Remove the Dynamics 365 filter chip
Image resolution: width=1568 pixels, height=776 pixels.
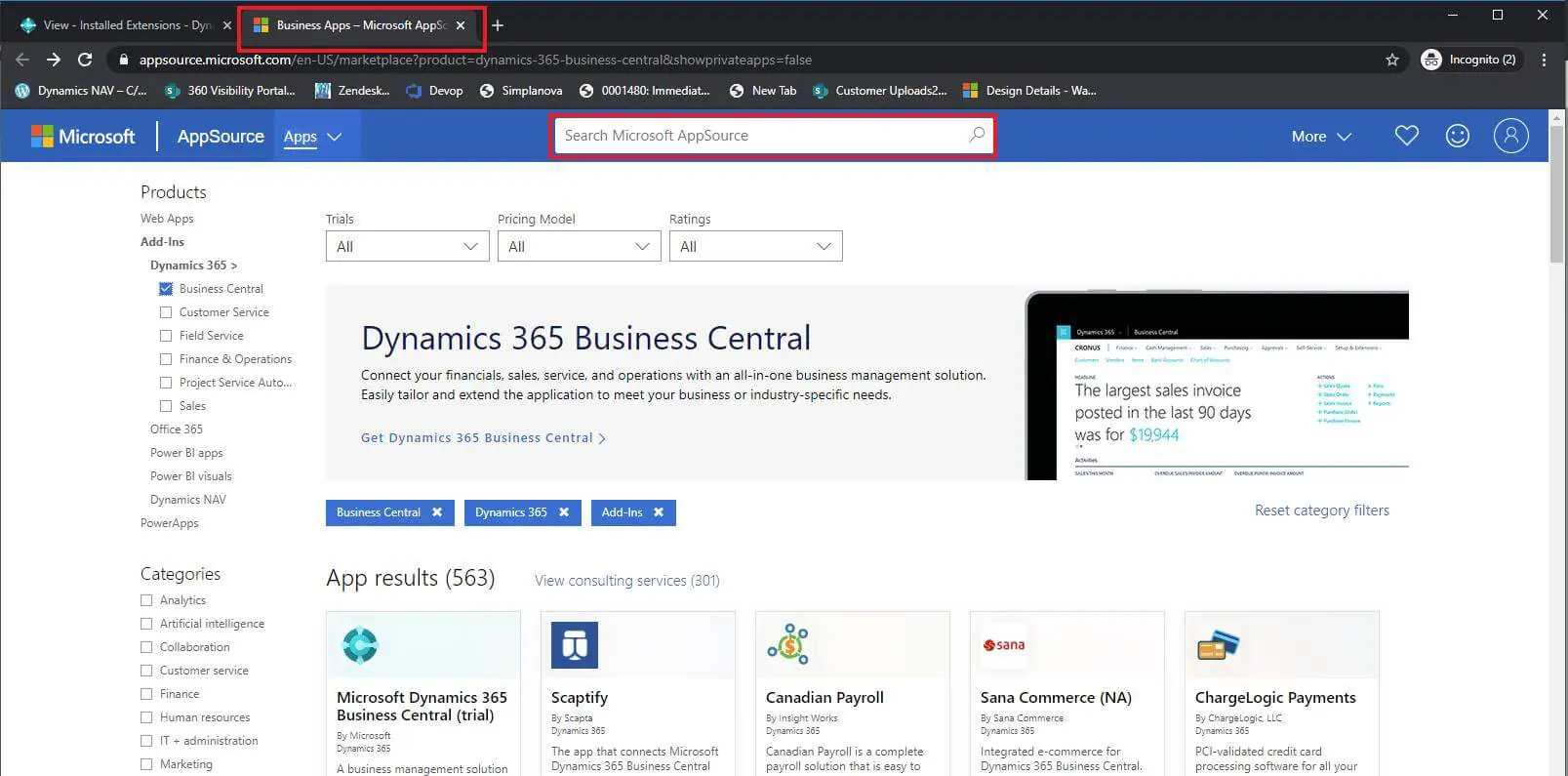pos(564,512)
